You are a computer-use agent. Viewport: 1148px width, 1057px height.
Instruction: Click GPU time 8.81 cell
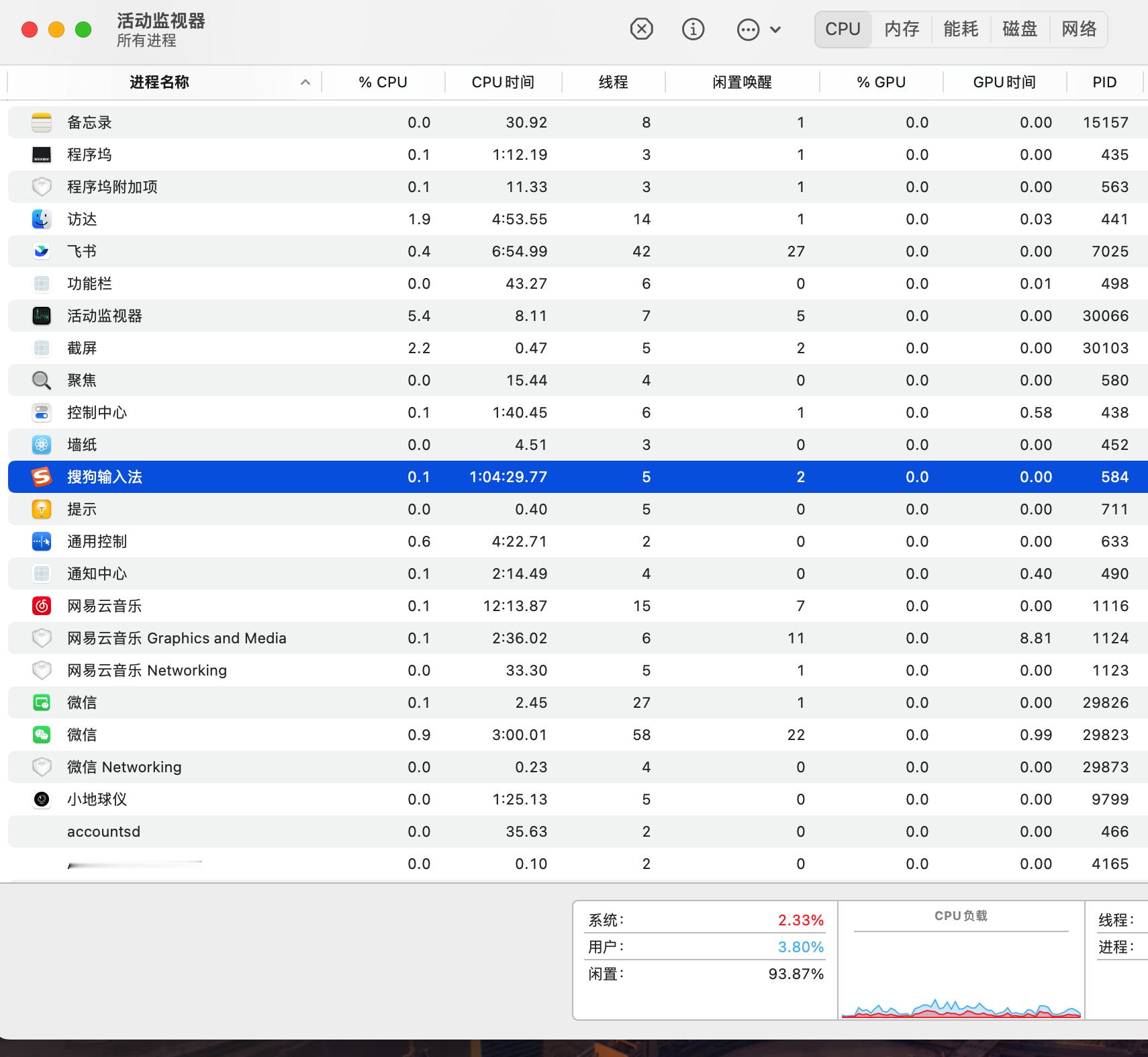(x=1036, y=638)
